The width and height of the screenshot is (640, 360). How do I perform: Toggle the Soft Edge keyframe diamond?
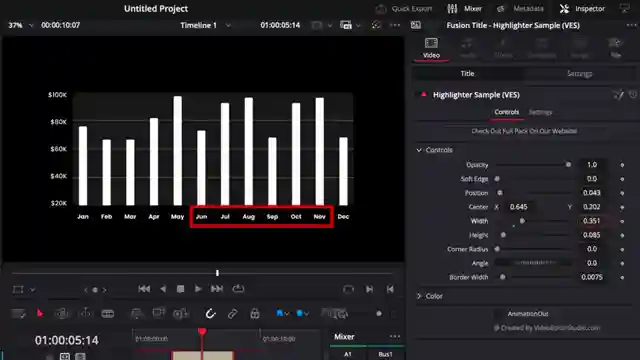coord(622,179)
